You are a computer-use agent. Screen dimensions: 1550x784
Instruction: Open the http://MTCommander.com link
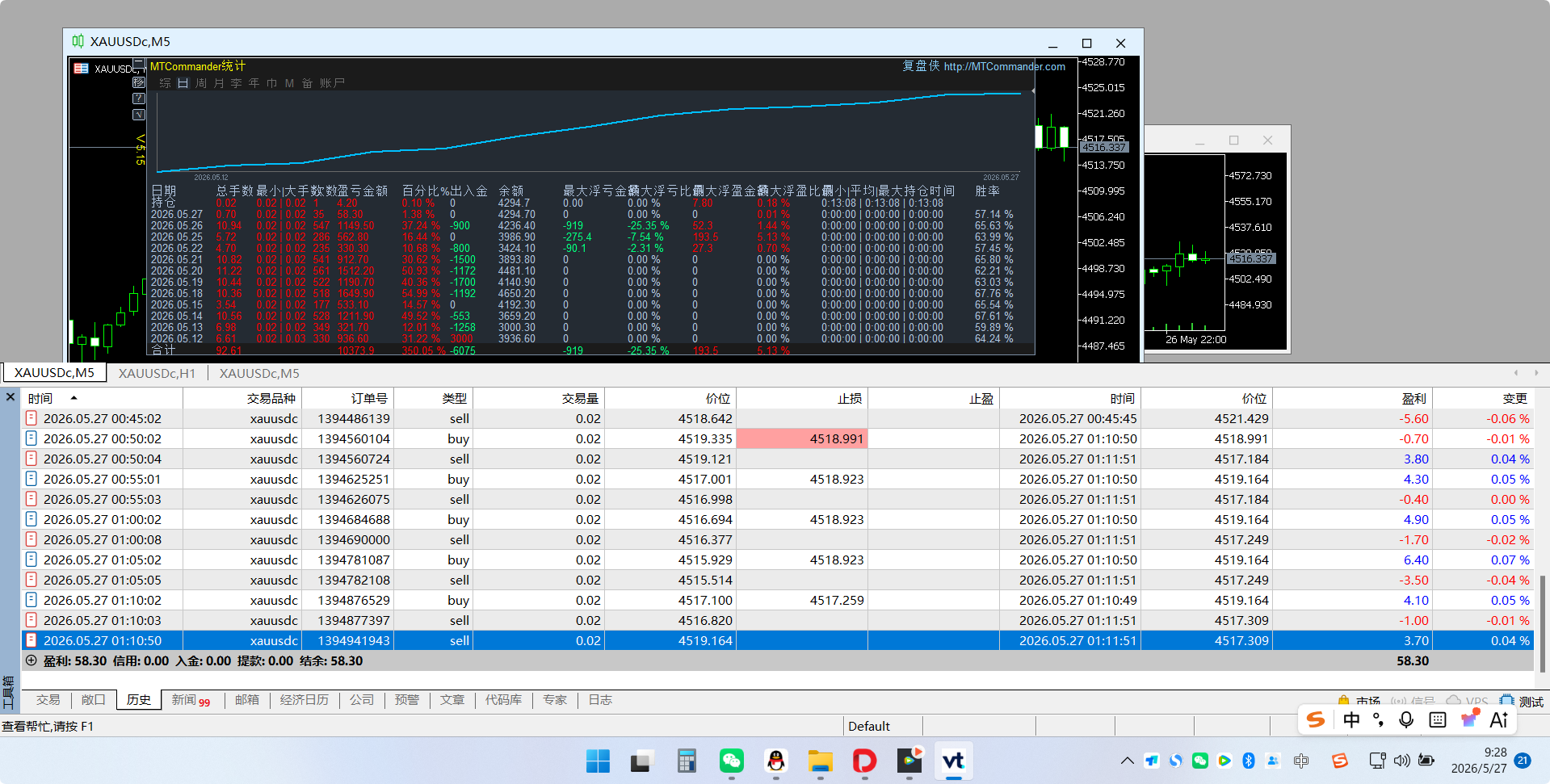coord(1004,66)
